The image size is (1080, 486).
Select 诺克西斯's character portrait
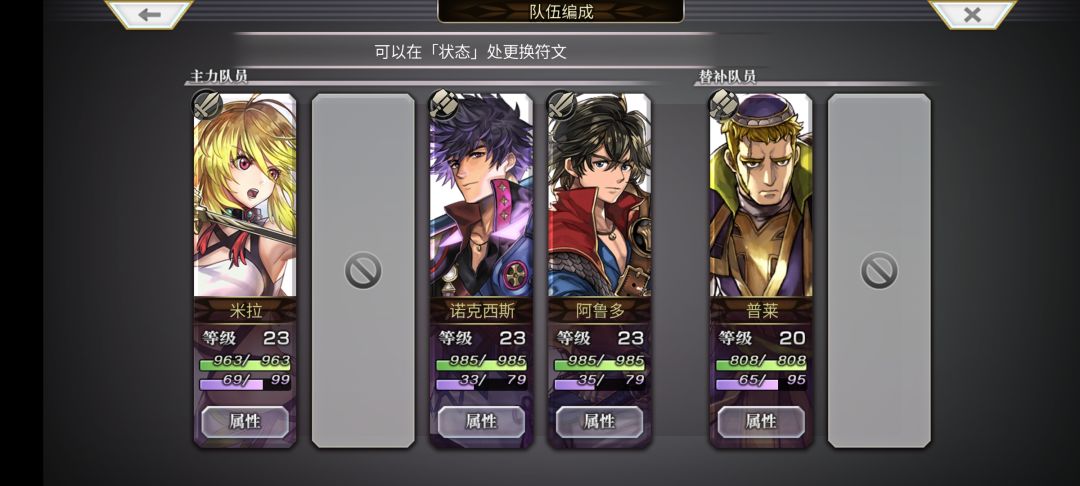click(x=481, y=196)
